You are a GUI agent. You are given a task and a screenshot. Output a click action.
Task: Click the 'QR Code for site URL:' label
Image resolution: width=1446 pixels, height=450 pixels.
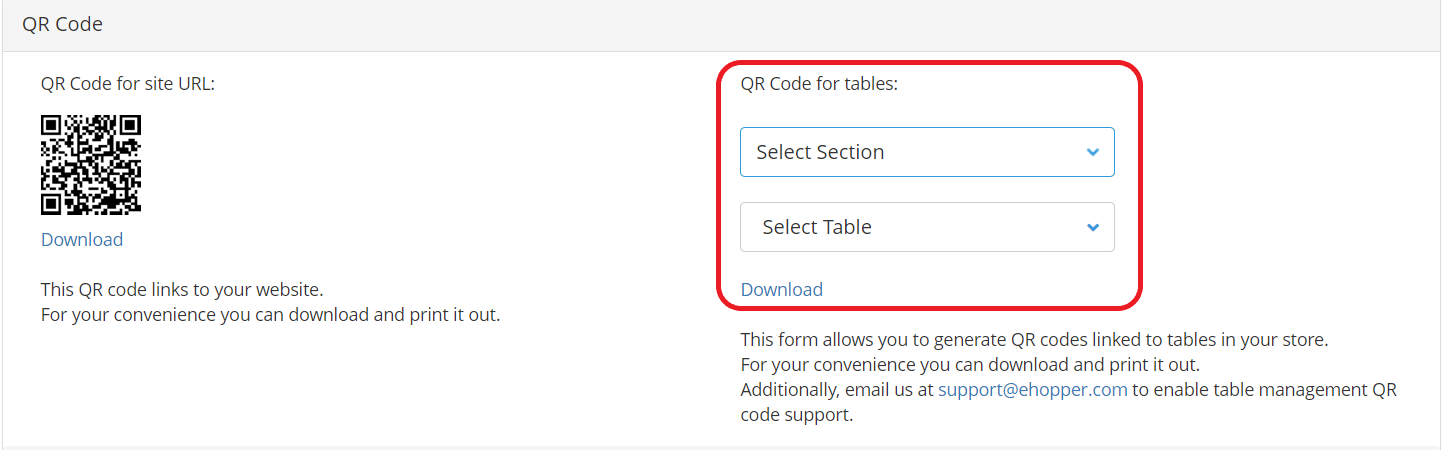(x=128, y=84)
